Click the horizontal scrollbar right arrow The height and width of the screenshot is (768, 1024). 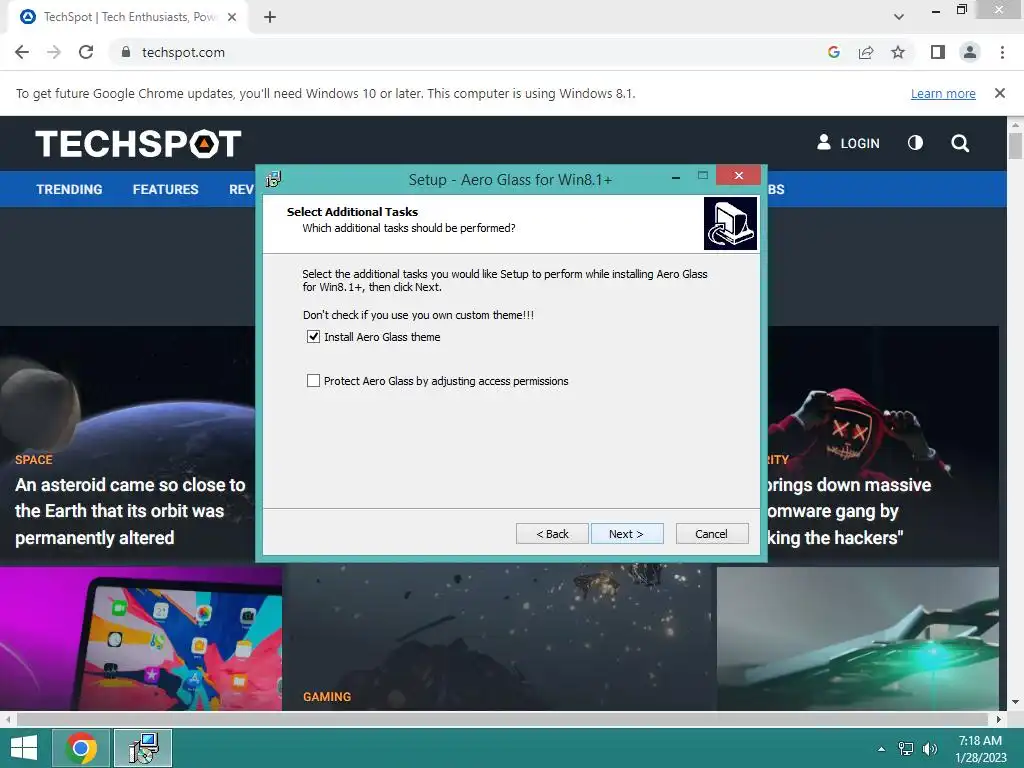999,719
